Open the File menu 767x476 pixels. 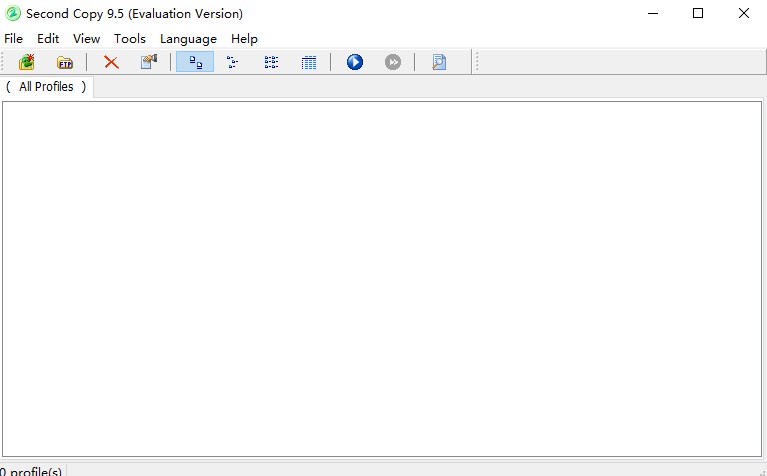[x=13, y=38]
